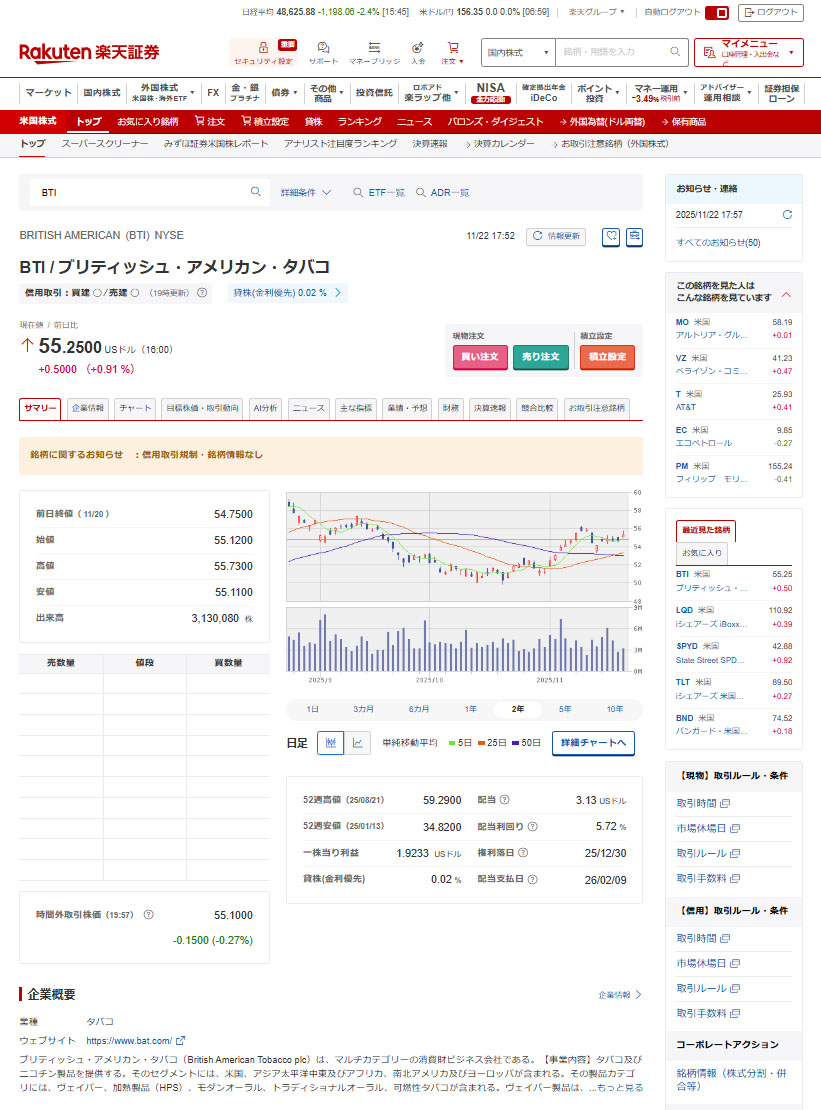Open the help icon next to 配当利回り

(x=532, y=827)
